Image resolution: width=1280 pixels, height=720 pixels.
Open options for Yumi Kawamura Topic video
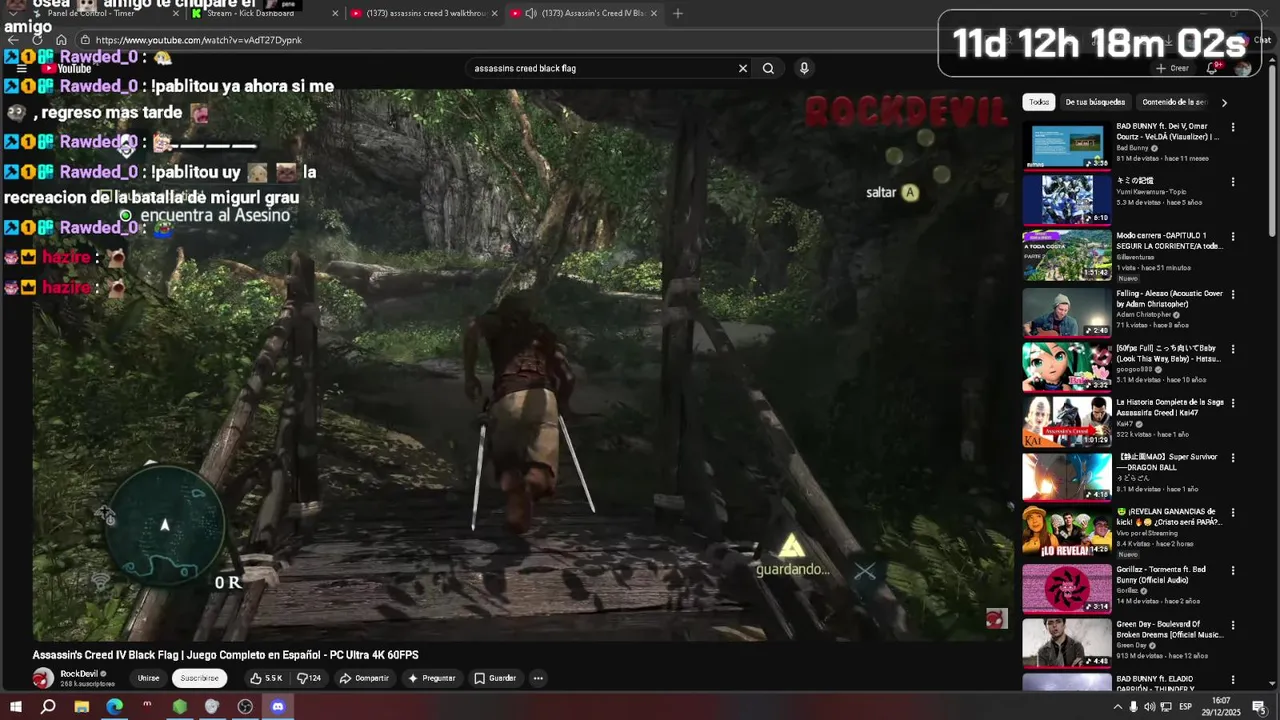click(1233, 182)
